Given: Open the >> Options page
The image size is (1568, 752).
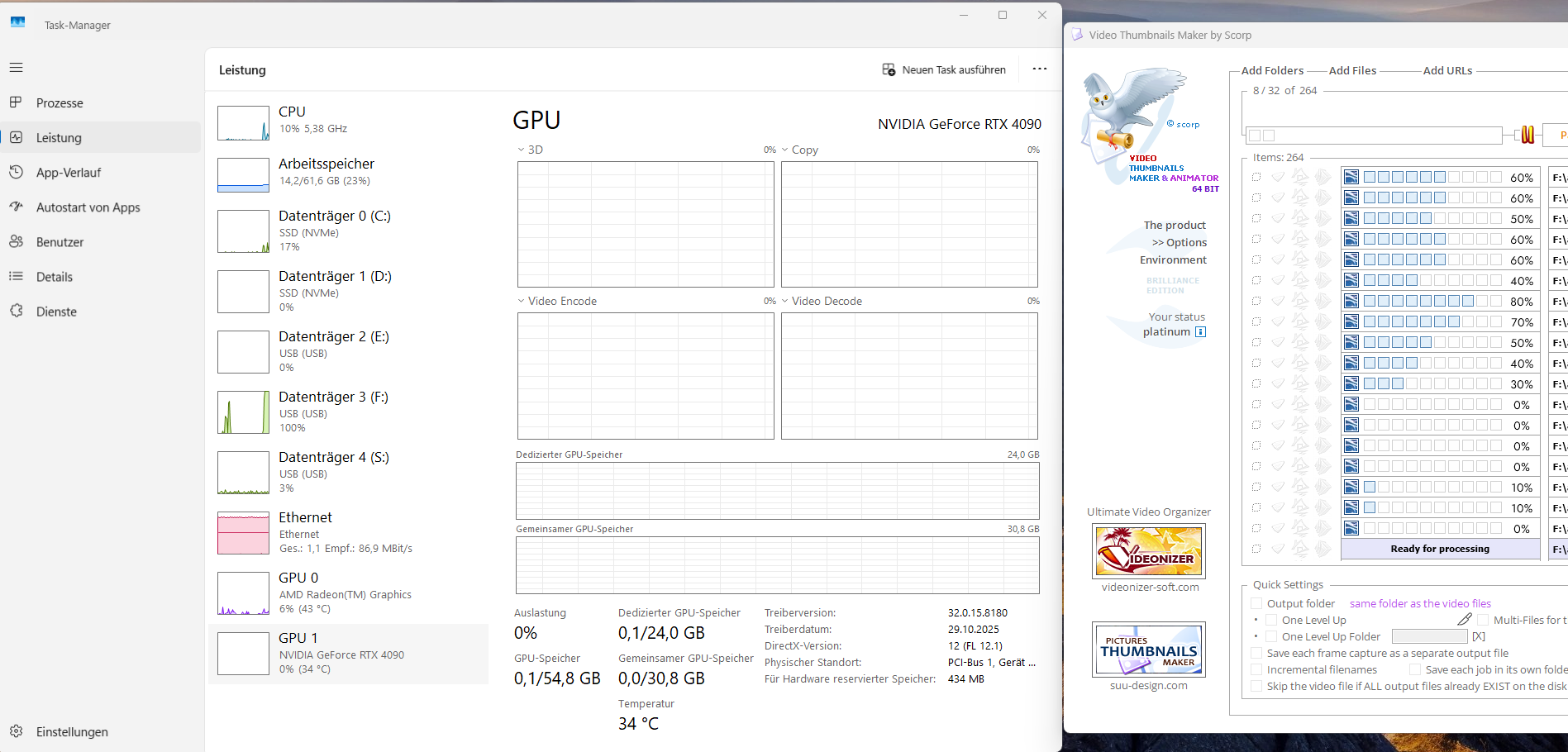Looking at the screenshot, I should click(1180, 242).
